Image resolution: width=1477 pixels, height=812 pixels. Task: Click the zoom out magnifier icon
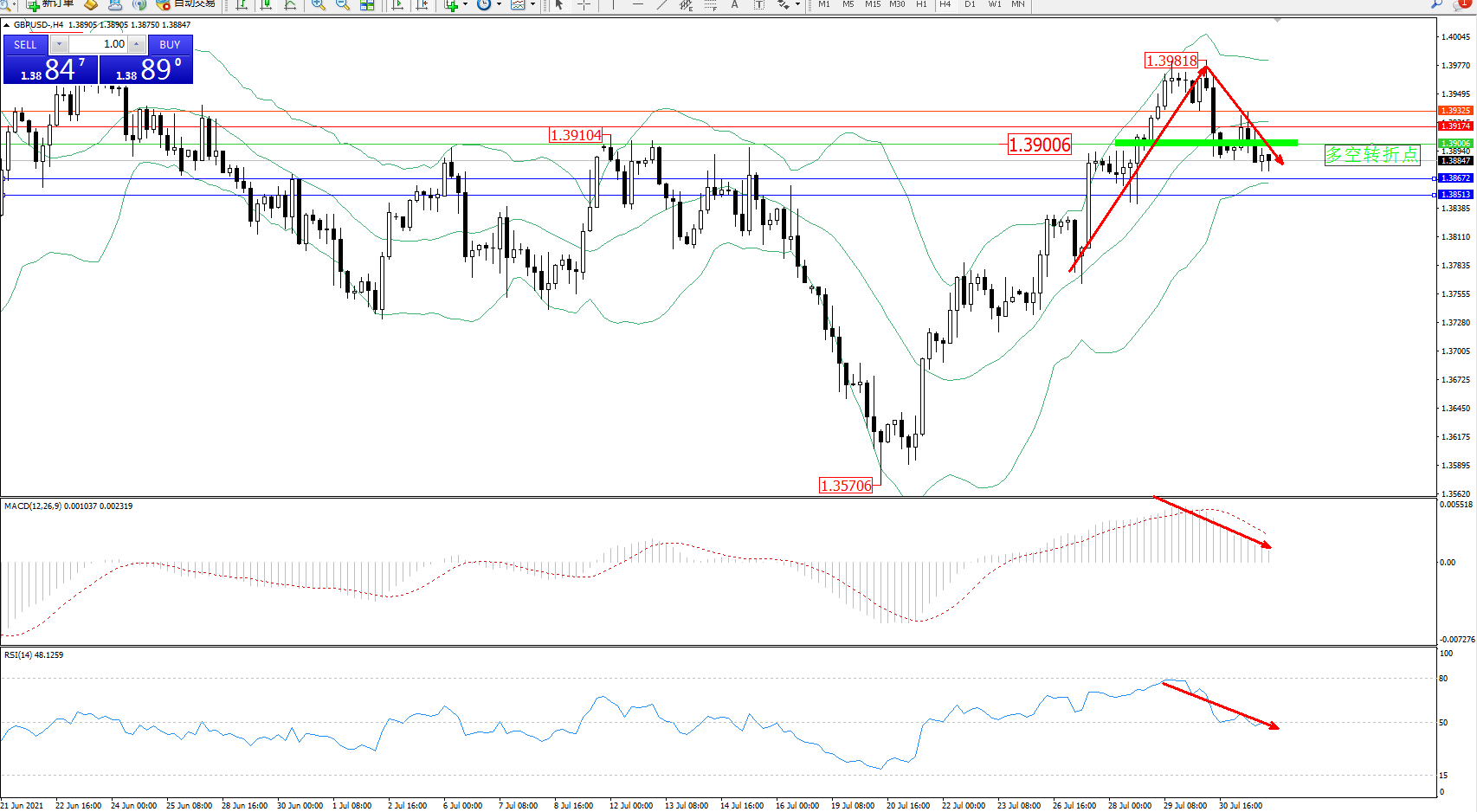(343, 4)
